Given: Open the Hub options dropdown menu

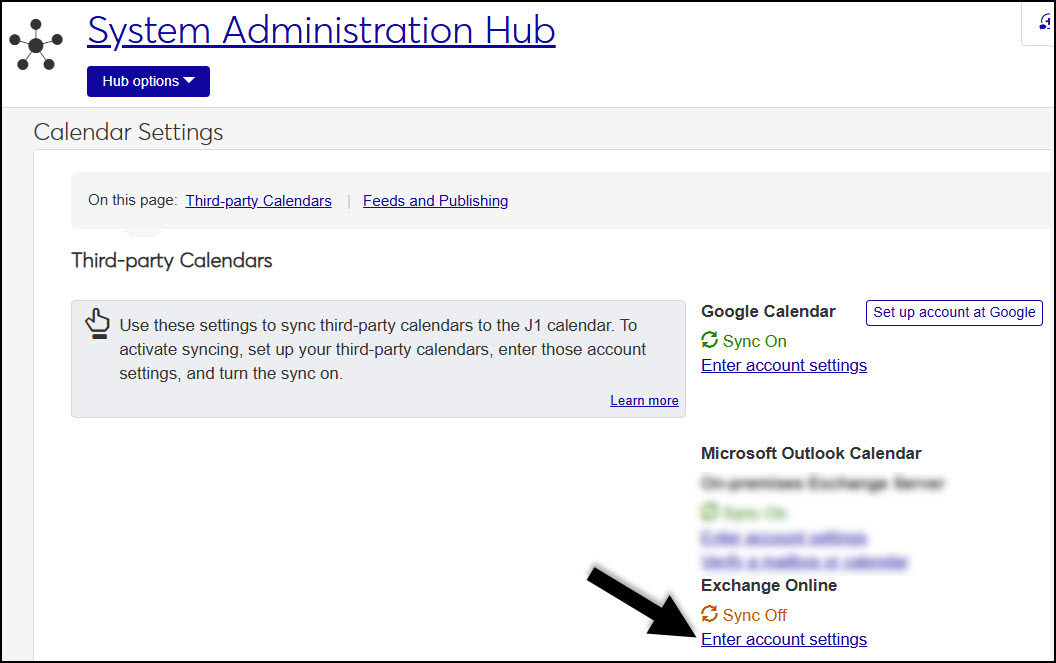Looking at the screenshot, I should pos(148,81).
